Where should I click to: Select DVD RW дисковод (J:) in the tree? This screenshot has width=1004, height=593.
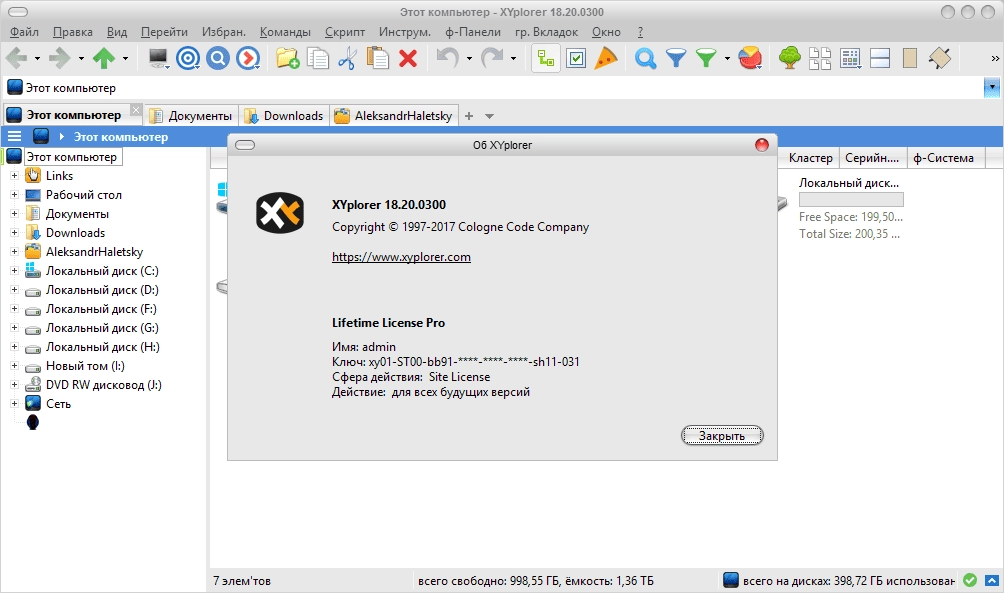pos(104,385)
